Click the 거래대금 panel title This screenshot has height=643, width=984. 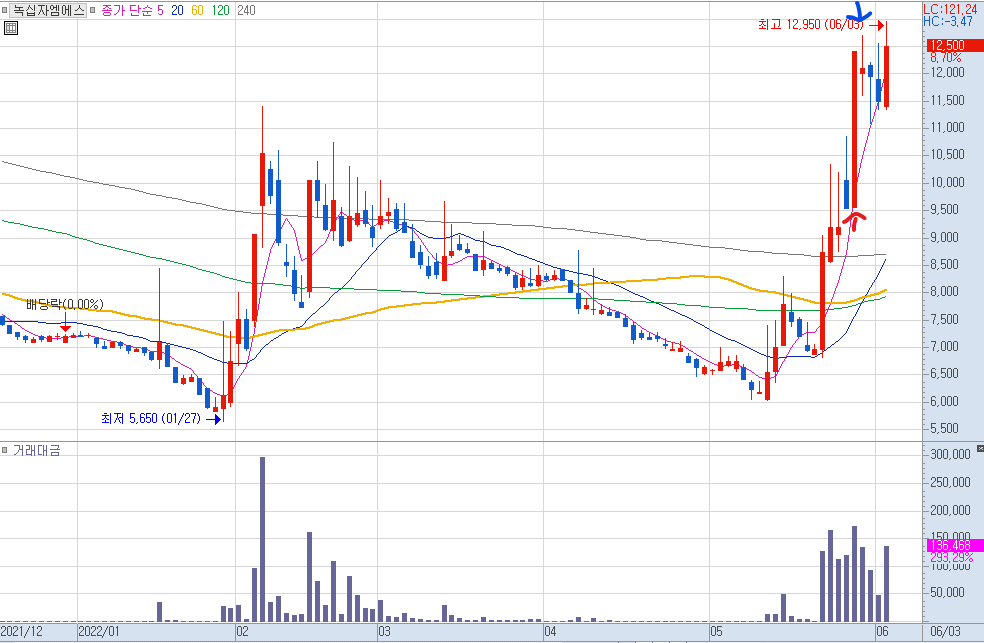click(37, 450)
